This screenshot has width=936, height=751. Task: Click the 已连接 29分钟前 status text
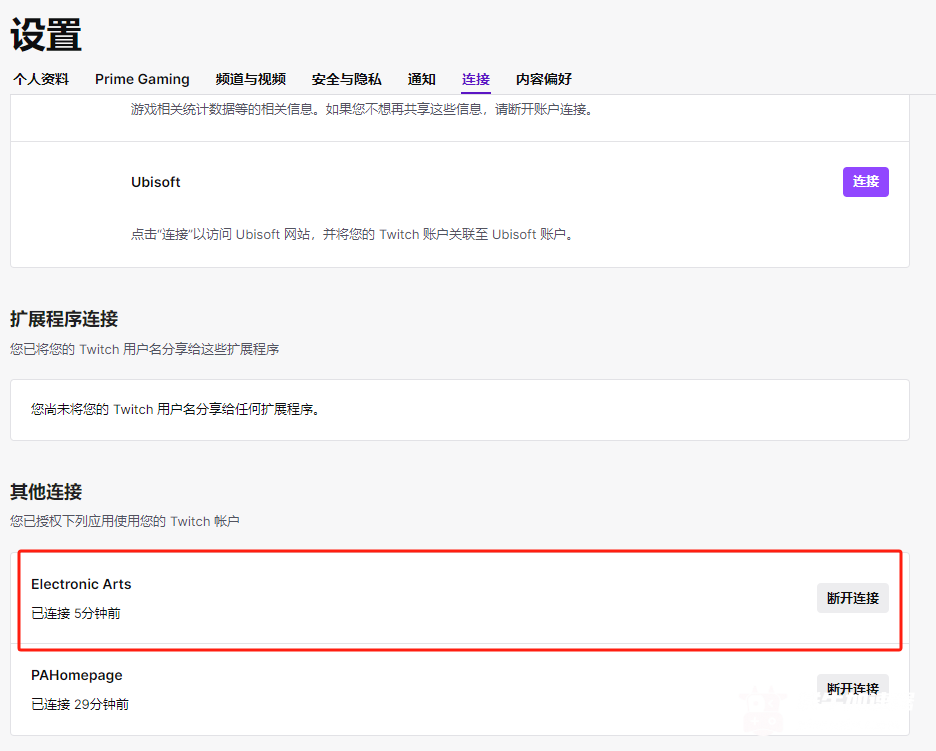pos(80,704)
